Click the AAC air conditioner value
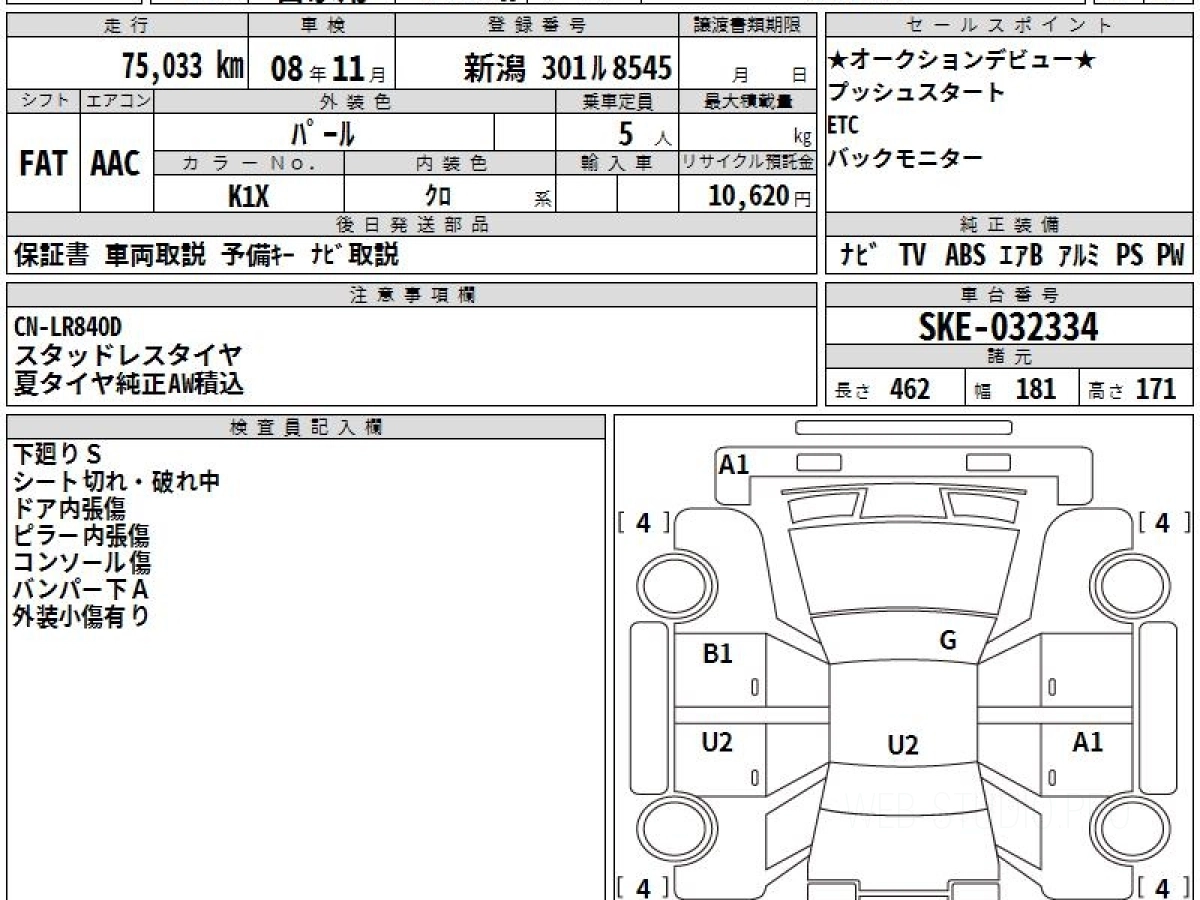1200x900 pixels. 116,164
